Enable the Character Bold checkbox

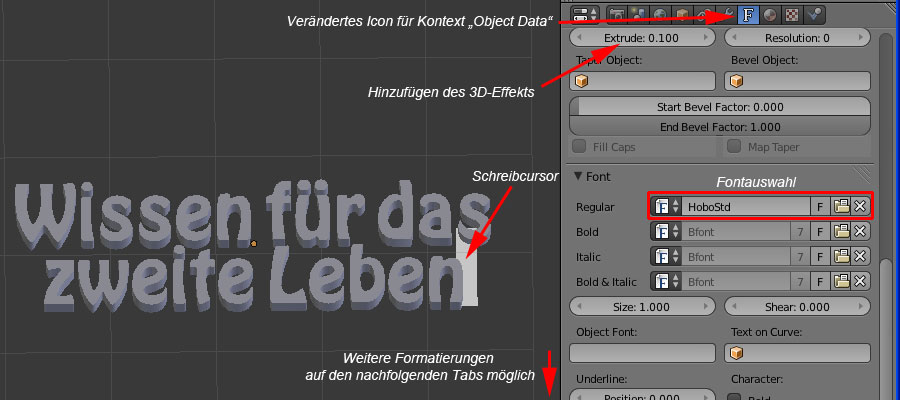click(x=735, y=399)
